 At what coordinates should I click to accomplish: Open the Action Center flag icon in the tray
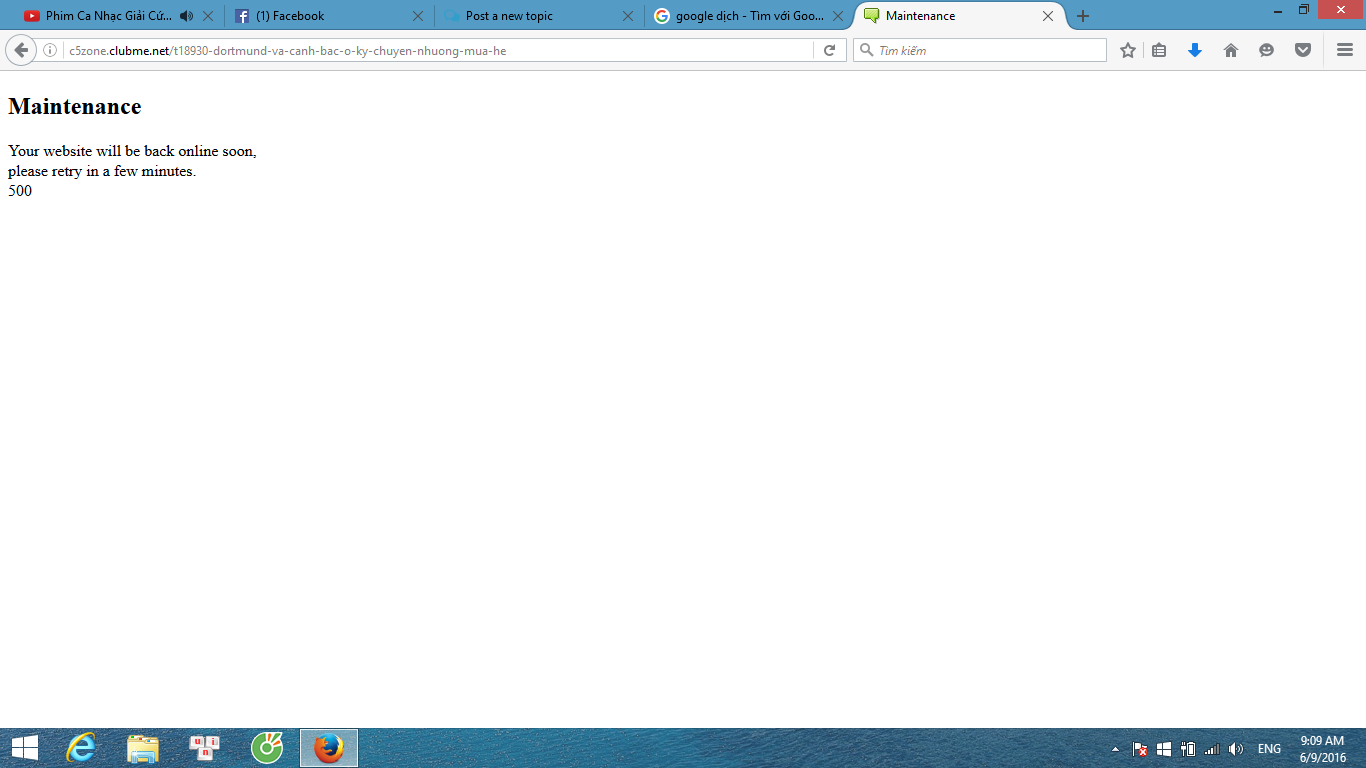[x=1140, y=749]
